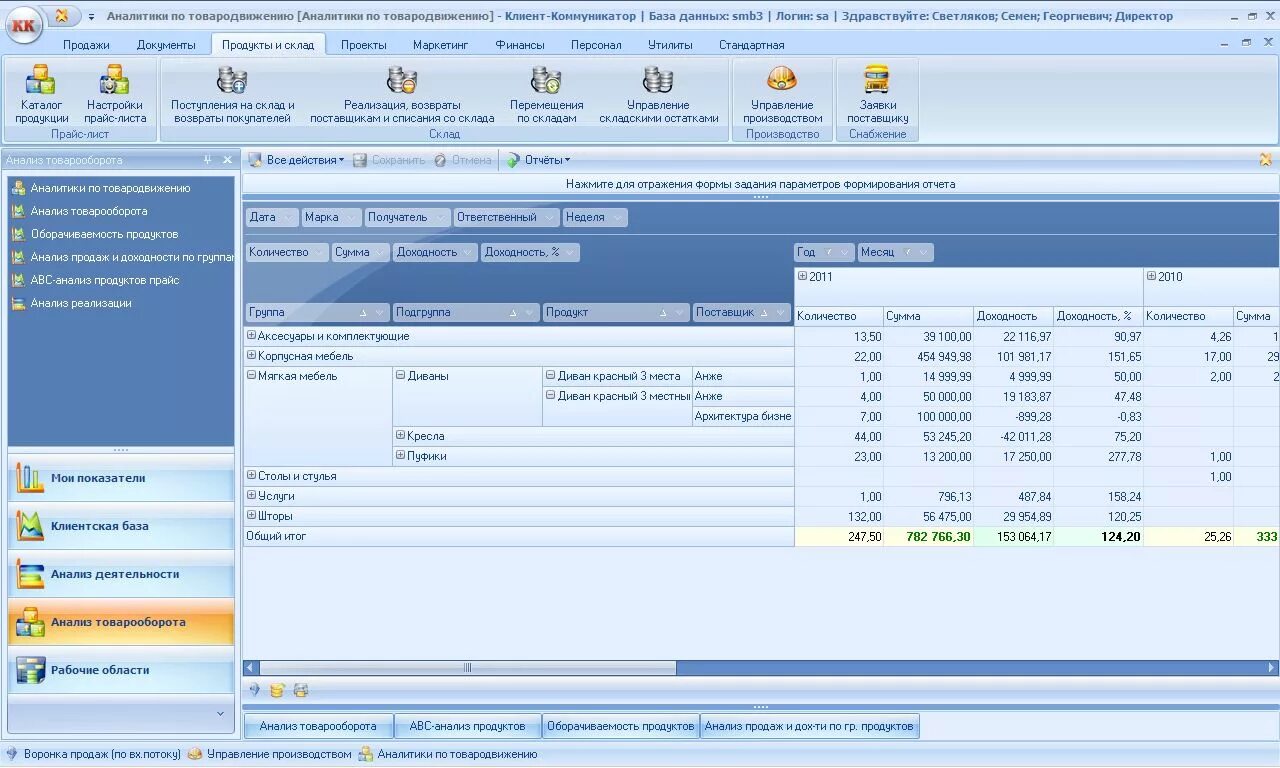Click the Управление производством icon in the status bar
This screenshot has height=768, width=1280.
tap(195, 754)
